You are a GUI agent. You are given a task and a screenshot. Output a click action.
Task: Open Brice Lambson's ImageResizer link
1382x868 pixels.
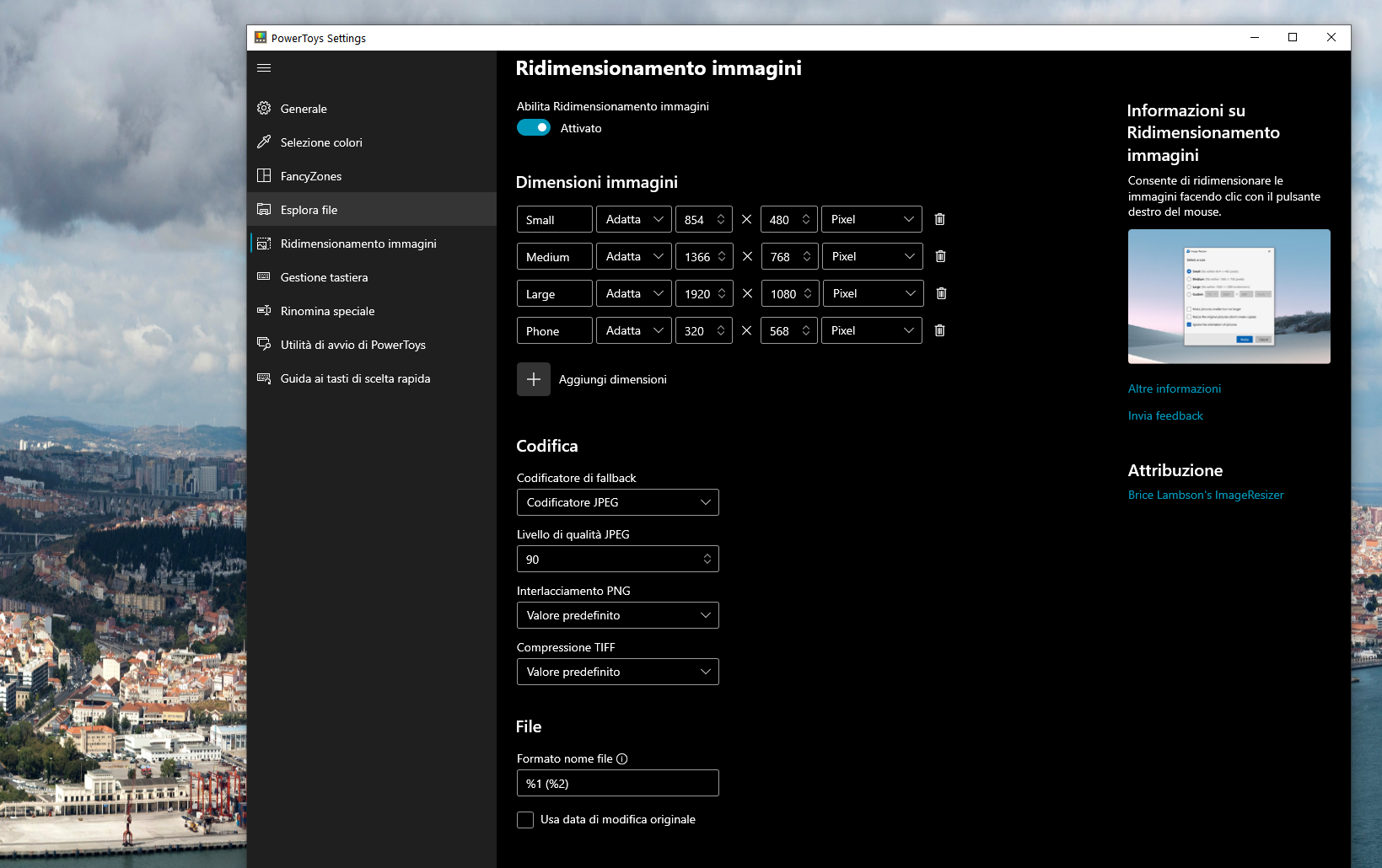click(x=1206, y=495)
